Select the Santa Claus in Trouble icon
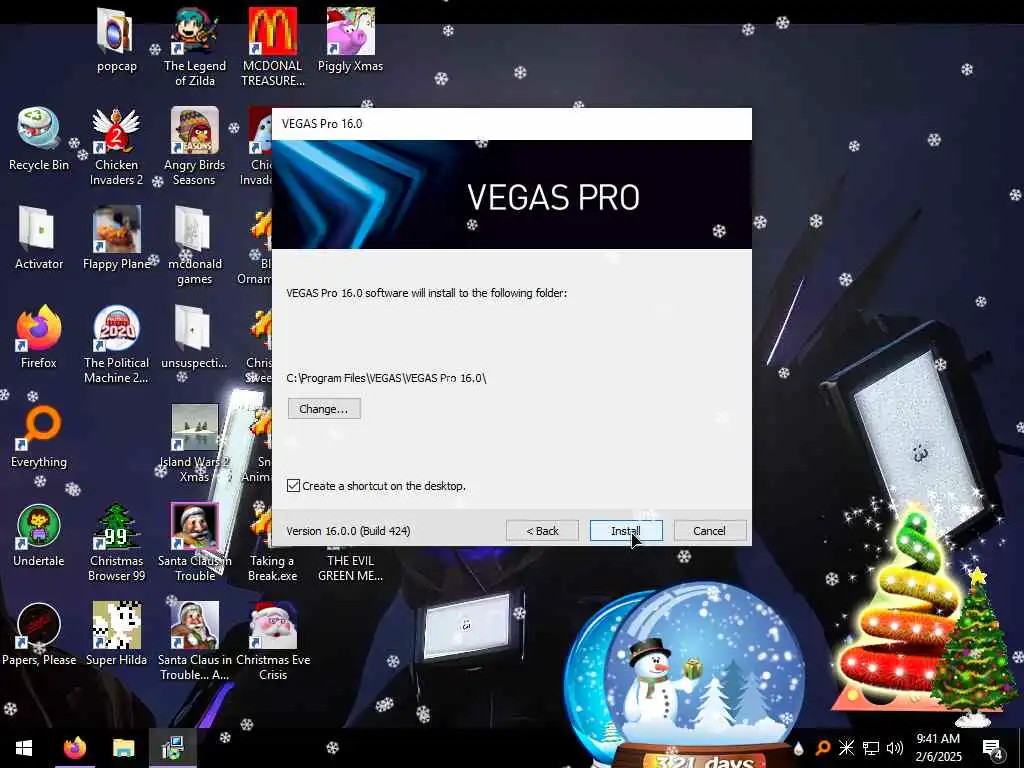Viewport: 1024px width, 768px height. point(194,542)
